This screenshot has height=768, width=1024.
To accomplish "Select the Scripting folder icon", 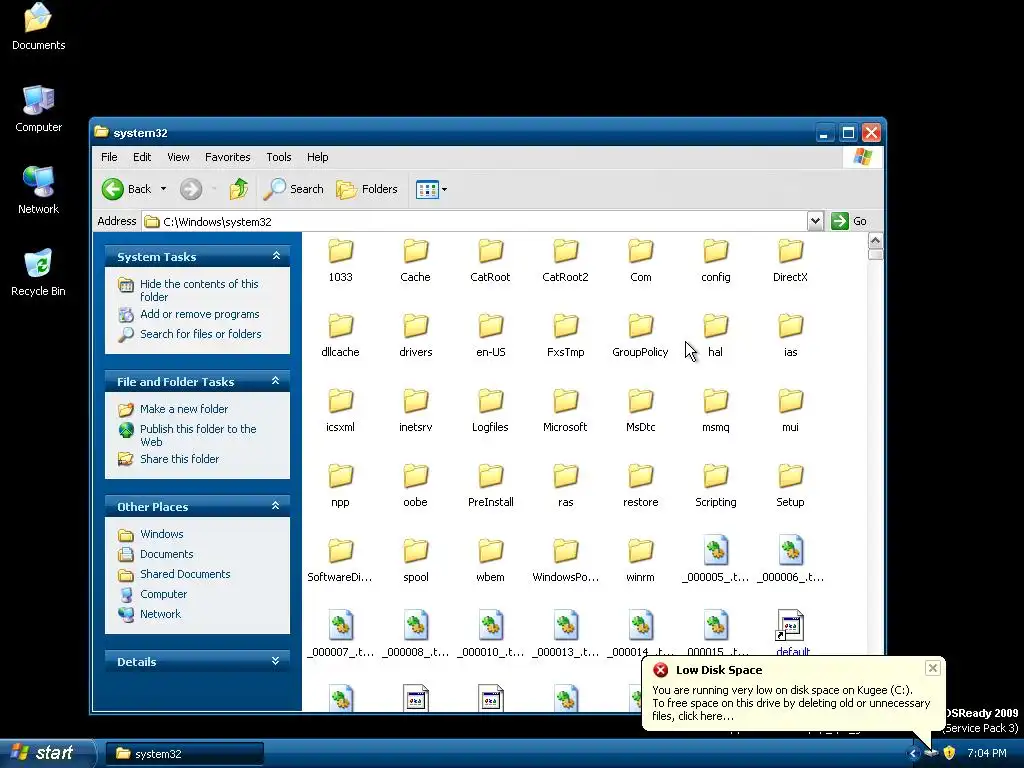I will coord(716,476).
